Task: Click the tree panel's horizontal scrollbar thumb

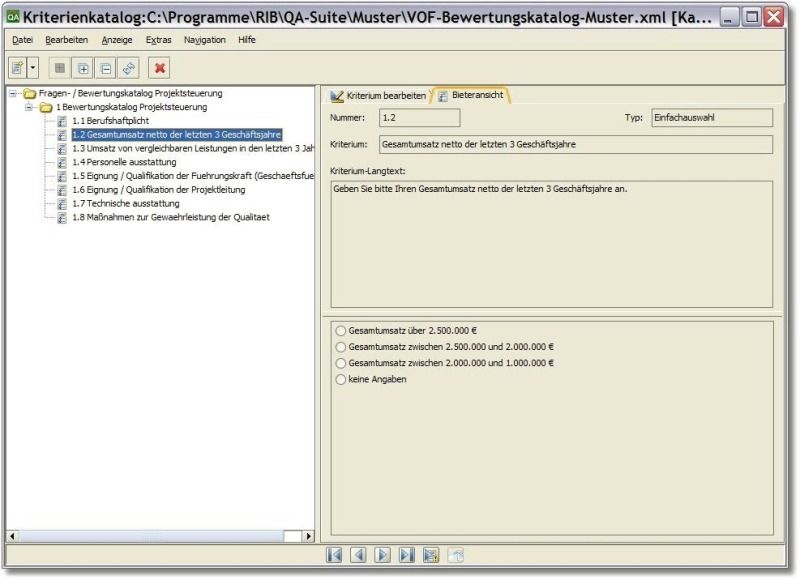Action: point(151,536)
